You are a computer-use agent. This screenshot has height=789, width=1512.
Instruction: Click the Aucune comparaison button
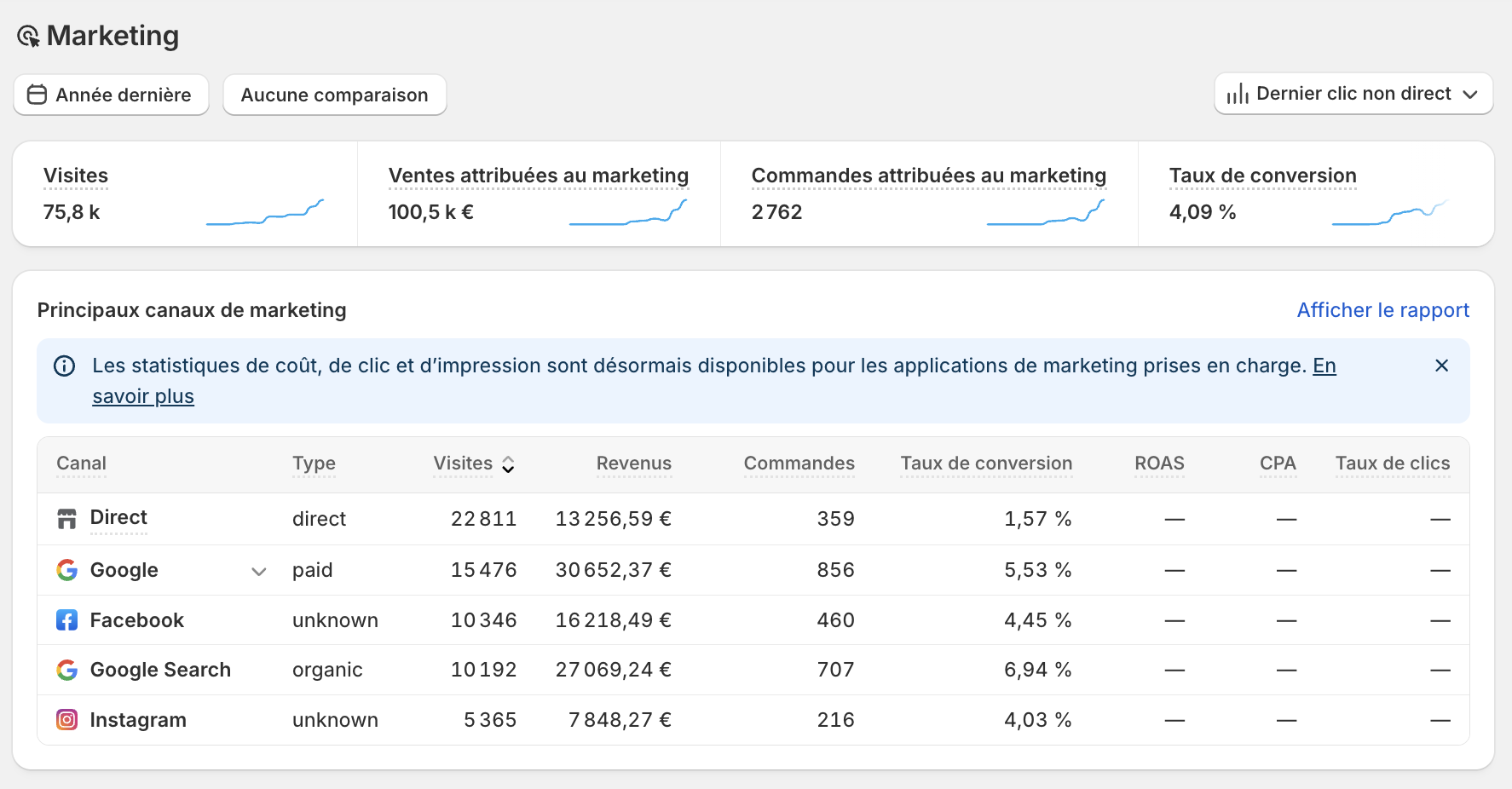pos(334,95)
